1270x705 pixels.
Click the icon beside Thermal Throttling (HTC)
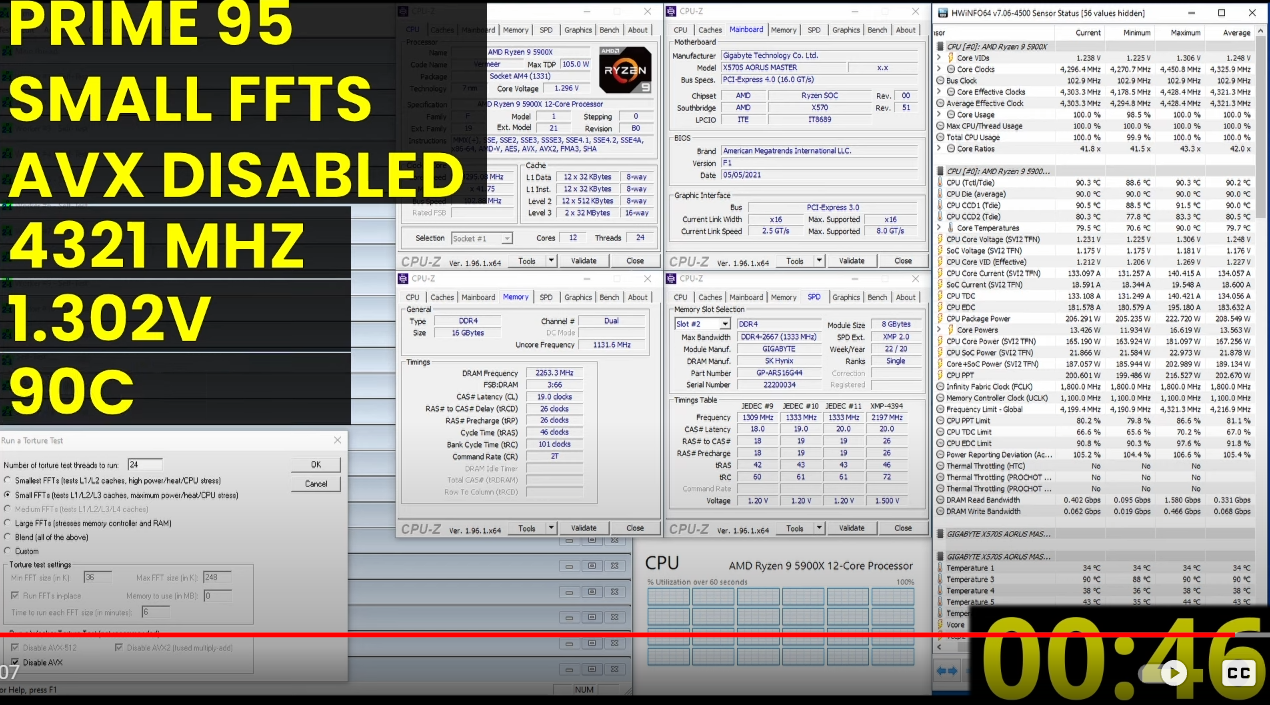[x=941, y=466]
